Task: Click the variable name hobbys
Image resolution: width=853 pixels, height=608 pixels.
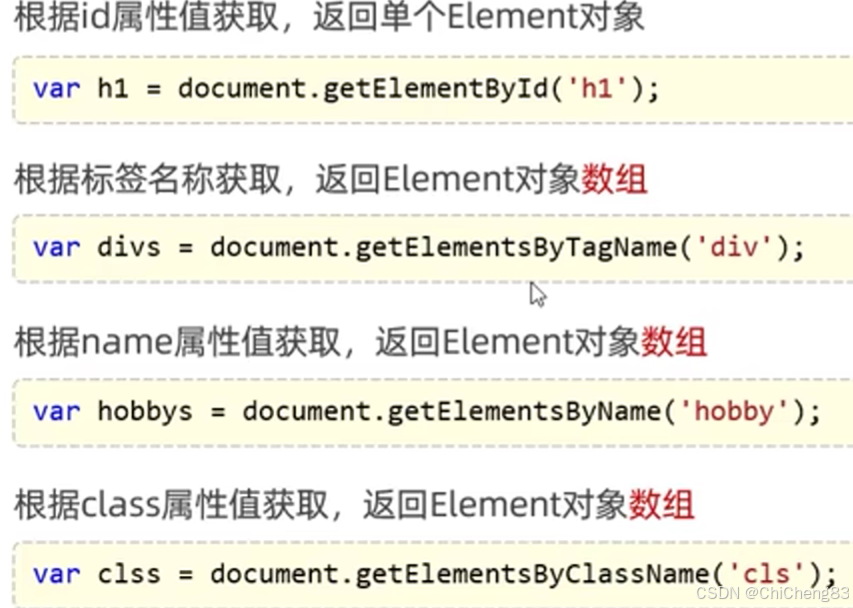Action: (x=145, y=411)
